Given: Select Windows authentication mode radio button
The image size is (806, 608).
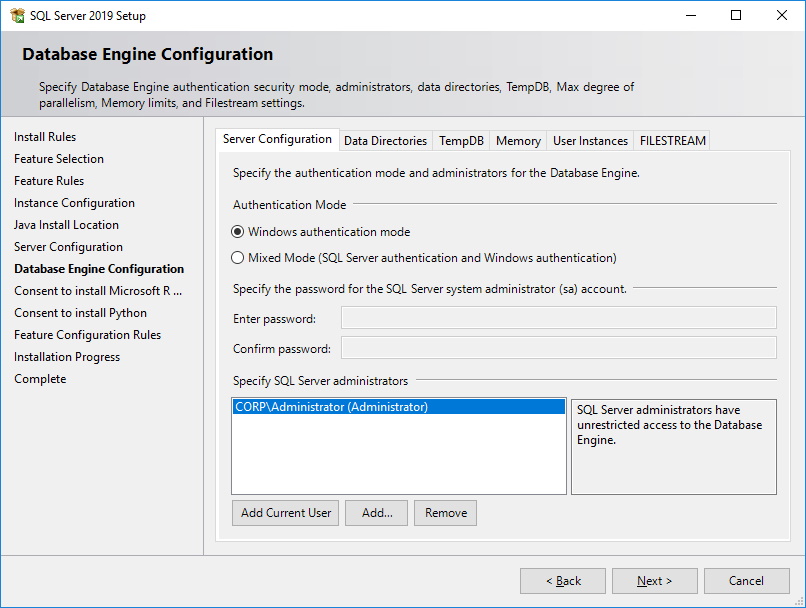Looking at the screenshot, I should coord(237,232).
